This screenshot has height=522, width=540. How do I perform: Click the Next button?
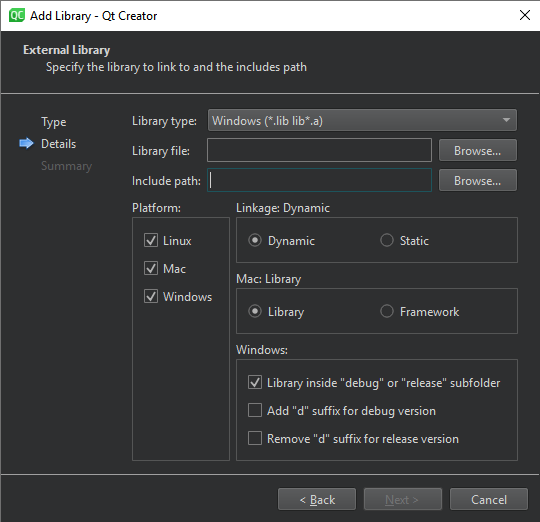(403, 499)
